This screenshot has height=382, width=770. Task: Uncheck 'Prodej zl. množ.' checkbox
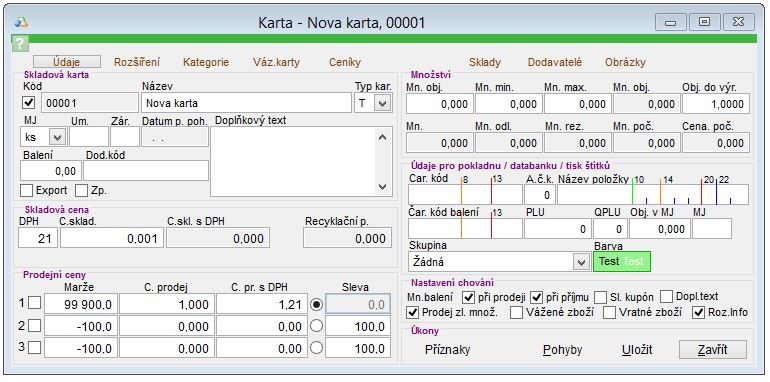(413, 312)
